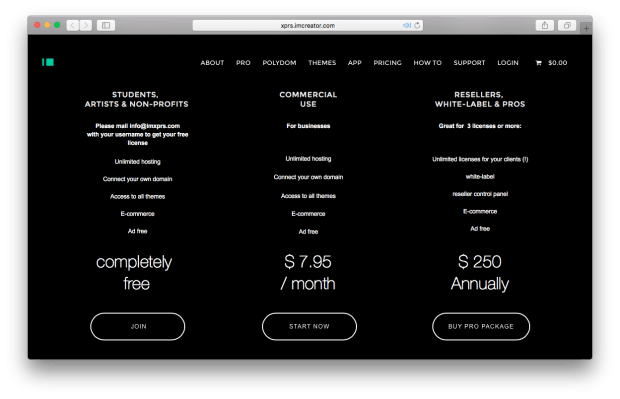Click the BUY PRO PACKAGE button

[x=481, y=326]
